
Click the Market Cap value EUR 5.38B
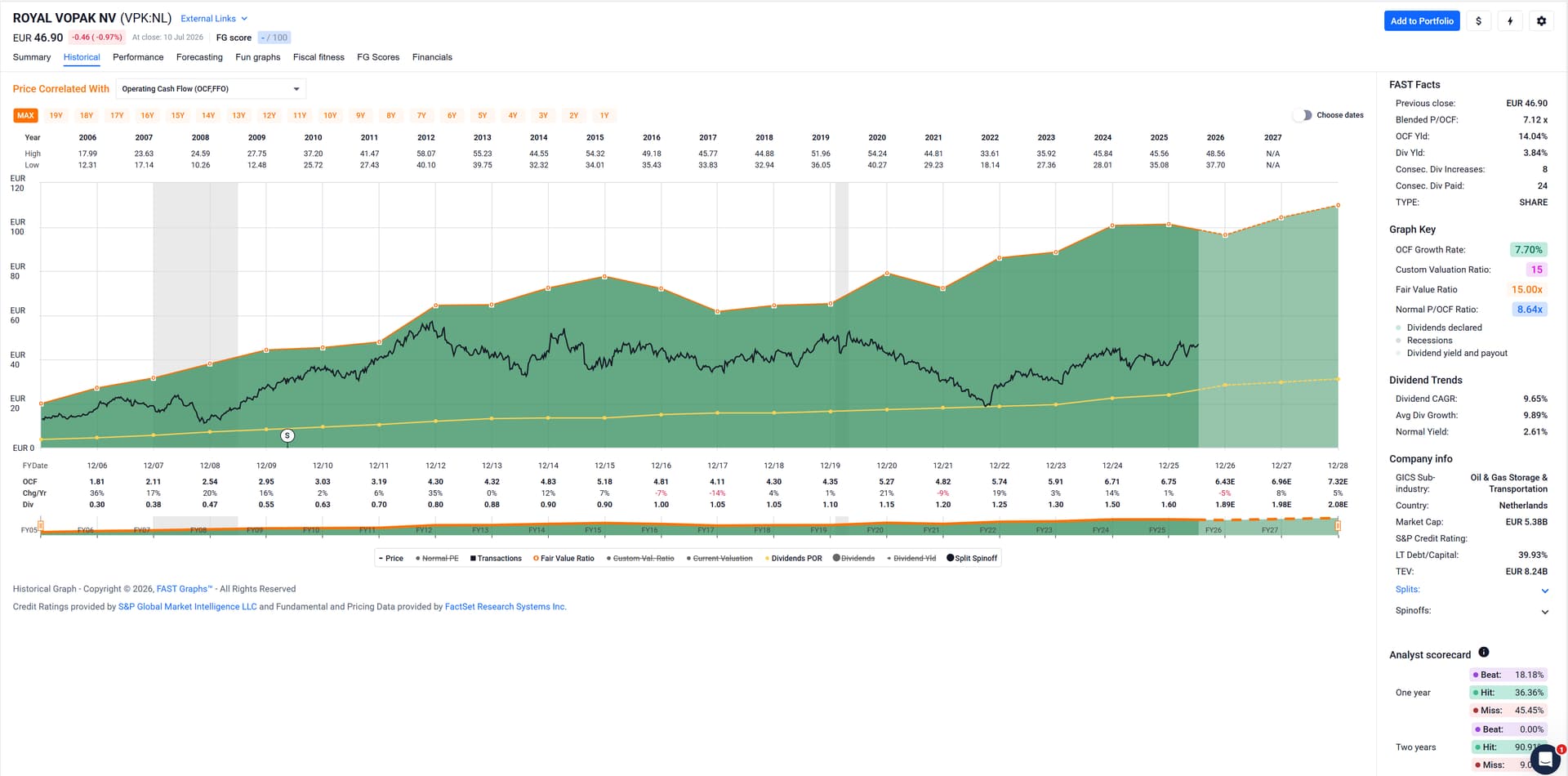[1526, 522]
